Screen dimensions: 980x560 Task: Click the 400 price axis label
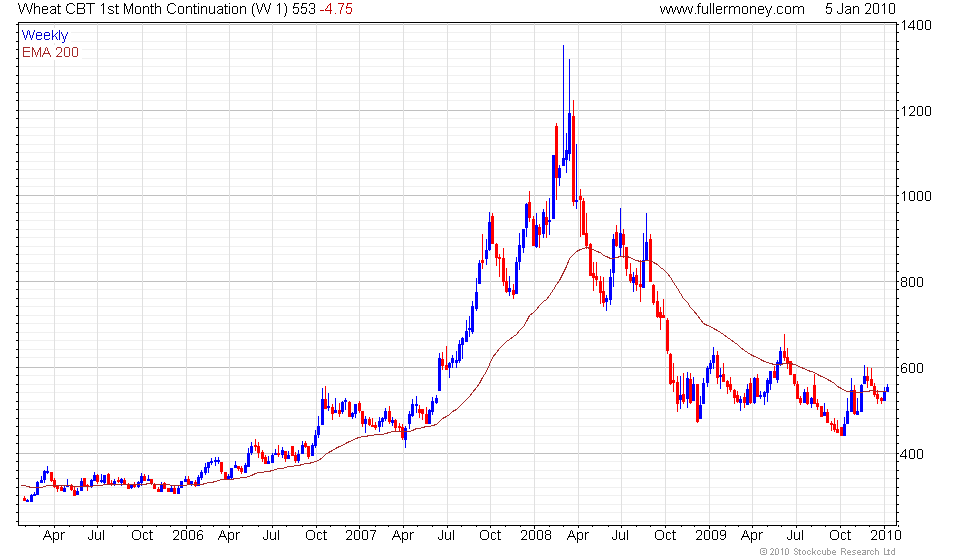point(912,454)
